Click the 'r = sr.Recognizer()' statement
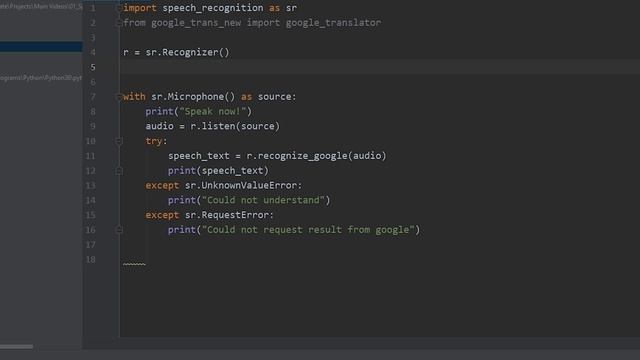640x360 pixels. point(176,52)
